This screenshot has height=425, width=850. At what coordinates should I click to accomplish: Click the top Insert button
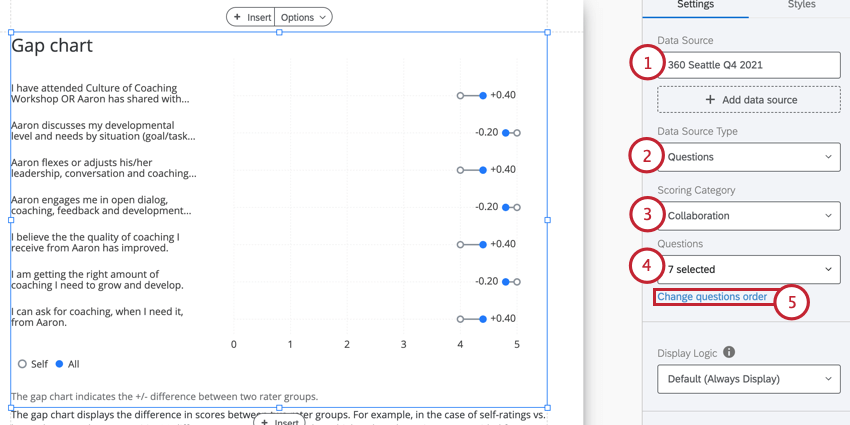point(251,17)
